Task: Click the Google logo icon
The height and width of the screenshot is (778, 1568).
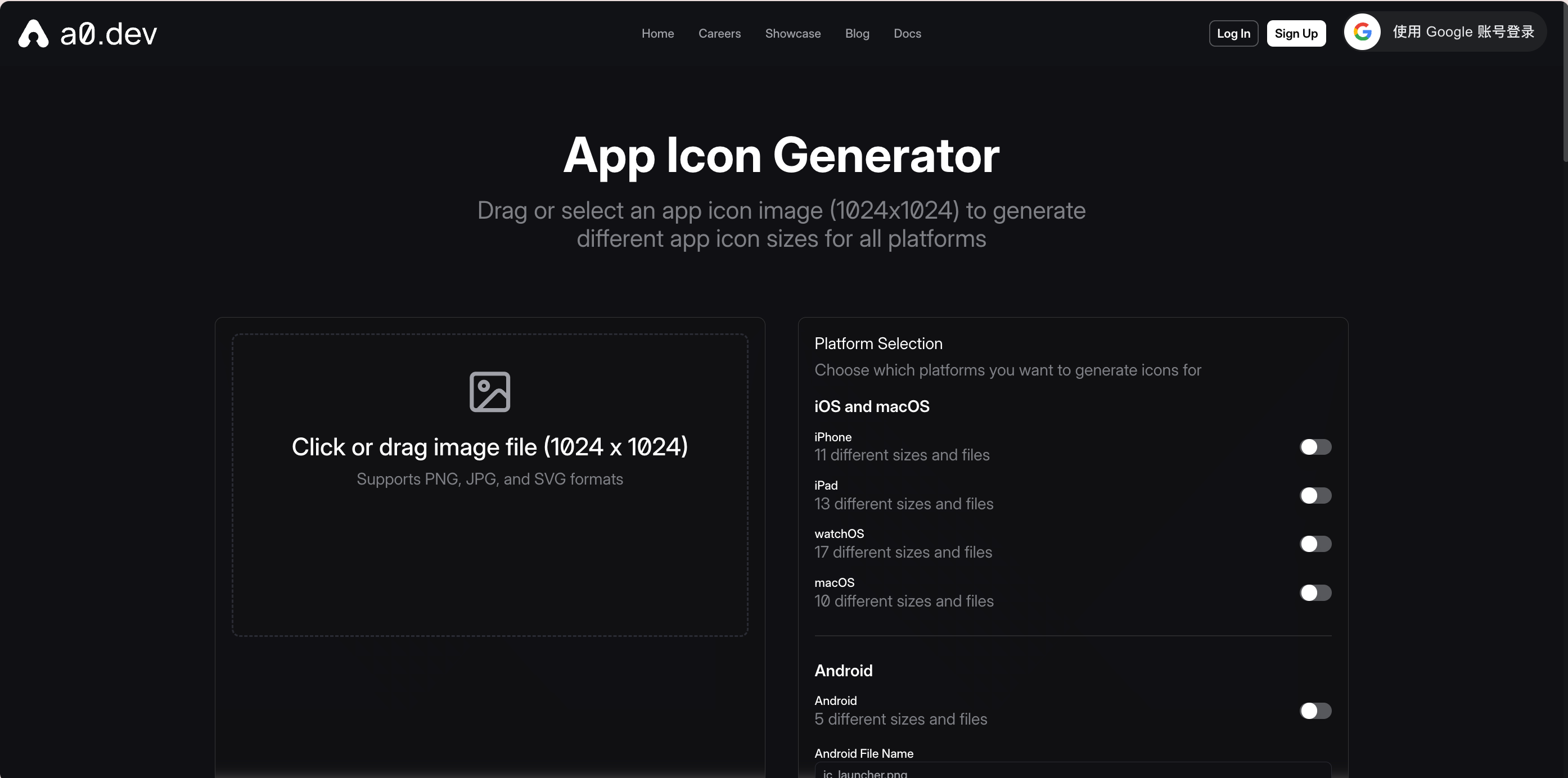Action: point(1362,32)
